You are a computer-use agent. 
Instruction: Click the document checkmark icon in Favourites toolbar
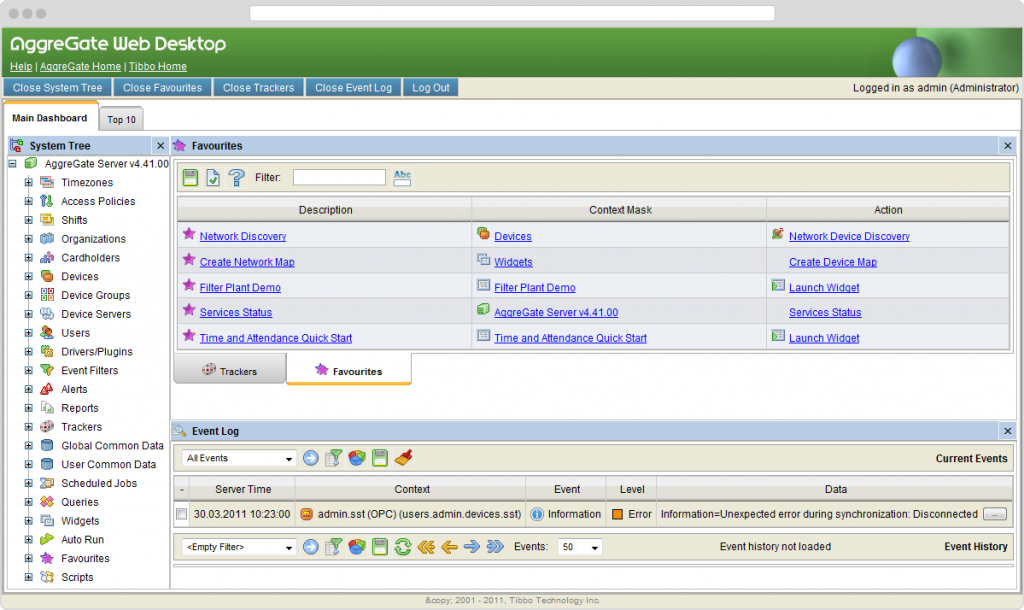click(213, 178)
